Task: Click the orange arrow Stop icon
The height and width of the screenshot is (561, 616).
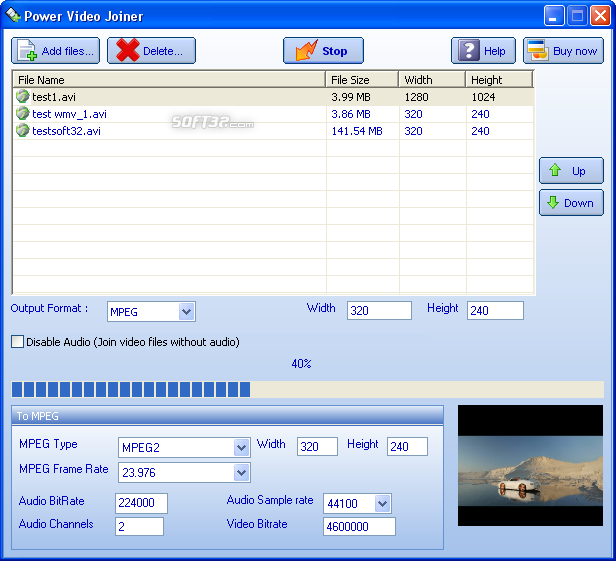Action: [x=306, y=50]
